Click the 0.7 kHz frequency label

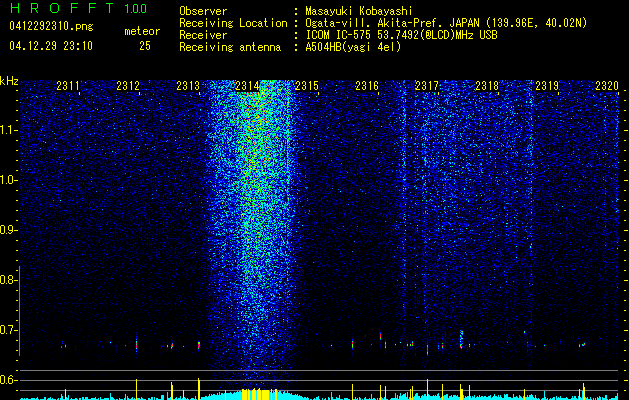pyautogui.click(x=9, y=330)
